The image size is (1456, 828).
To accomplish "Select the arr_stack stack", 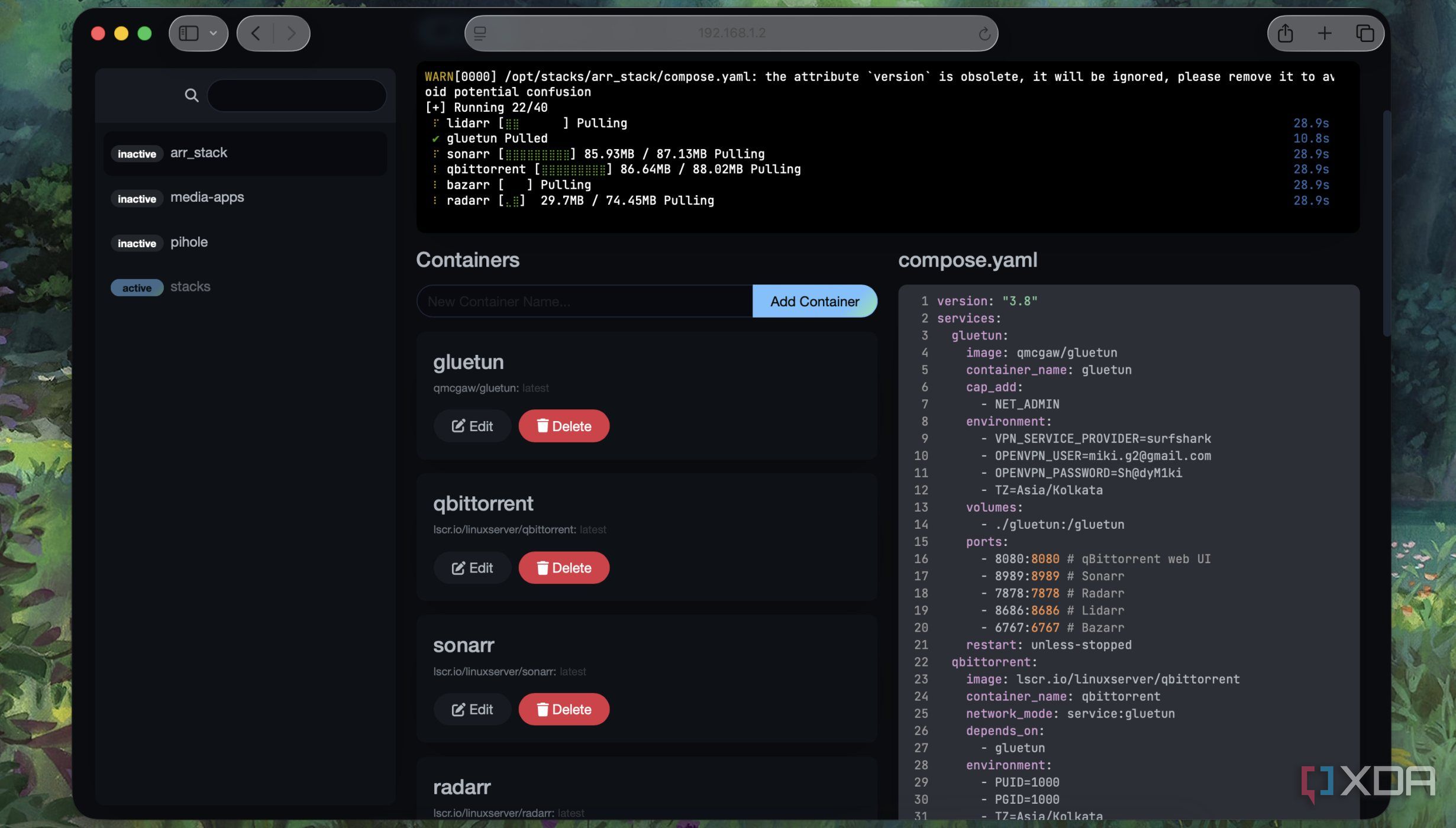I will click(x=245, y=153).
